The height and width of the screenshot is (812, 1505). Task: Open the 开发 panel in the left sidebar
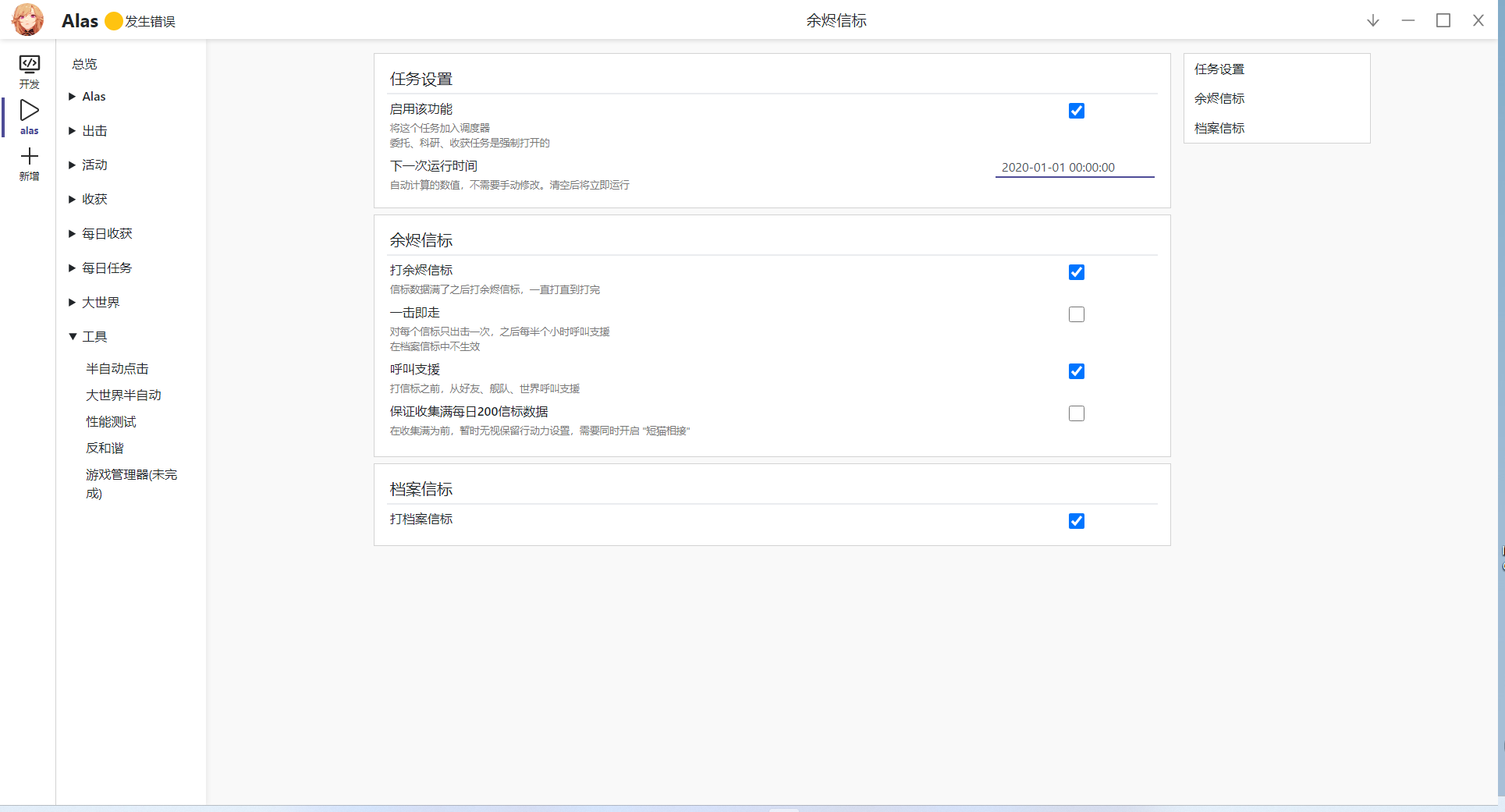tap(29, 70)
